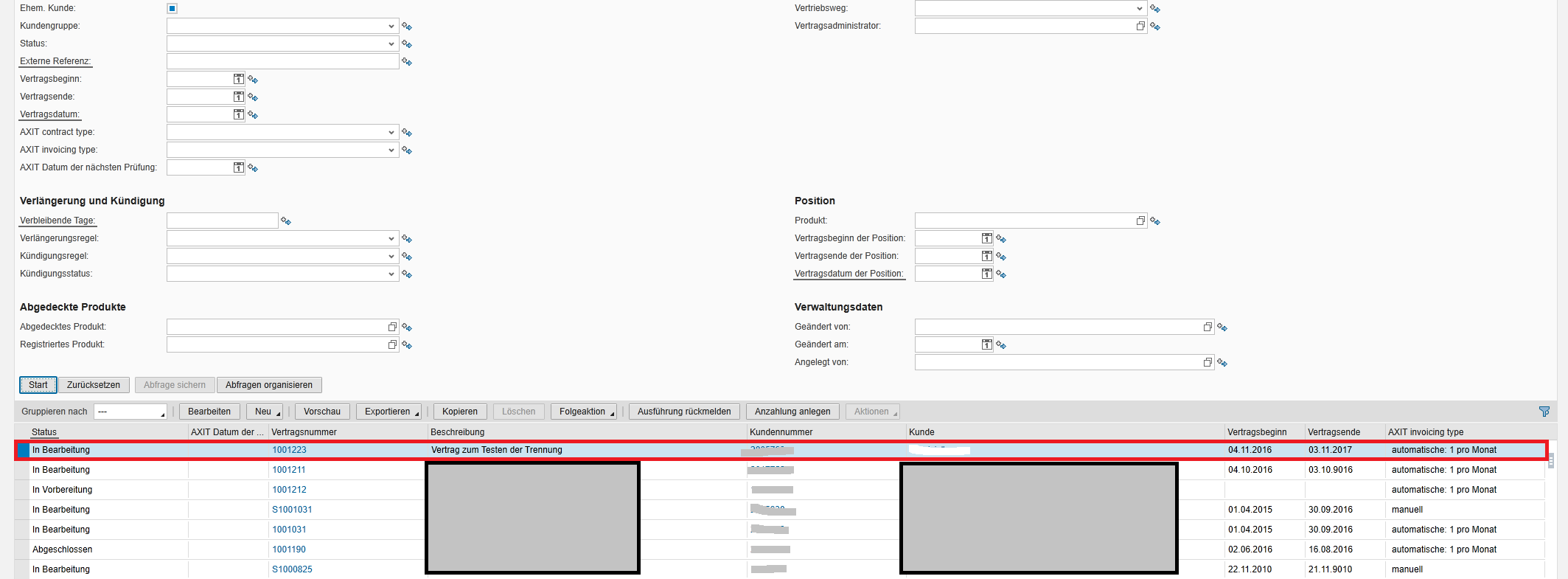Open contract number 1001212 link
The height and width of the screenshot is (579, 1568).
pyautogui.click(x=289, y=490)
